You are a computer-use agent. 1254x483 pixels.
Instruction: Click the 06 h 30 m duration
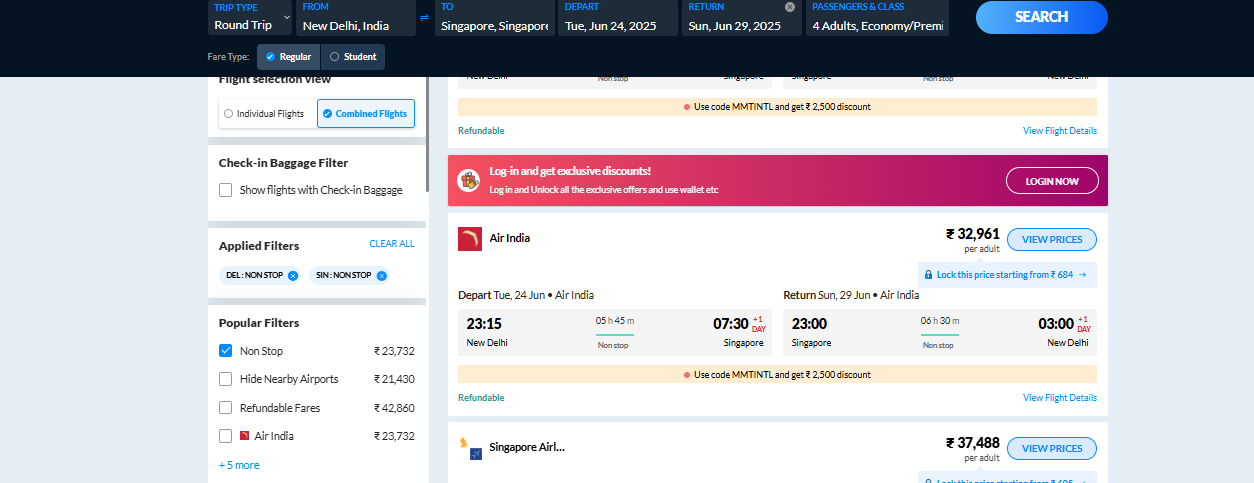pos(940,320)
